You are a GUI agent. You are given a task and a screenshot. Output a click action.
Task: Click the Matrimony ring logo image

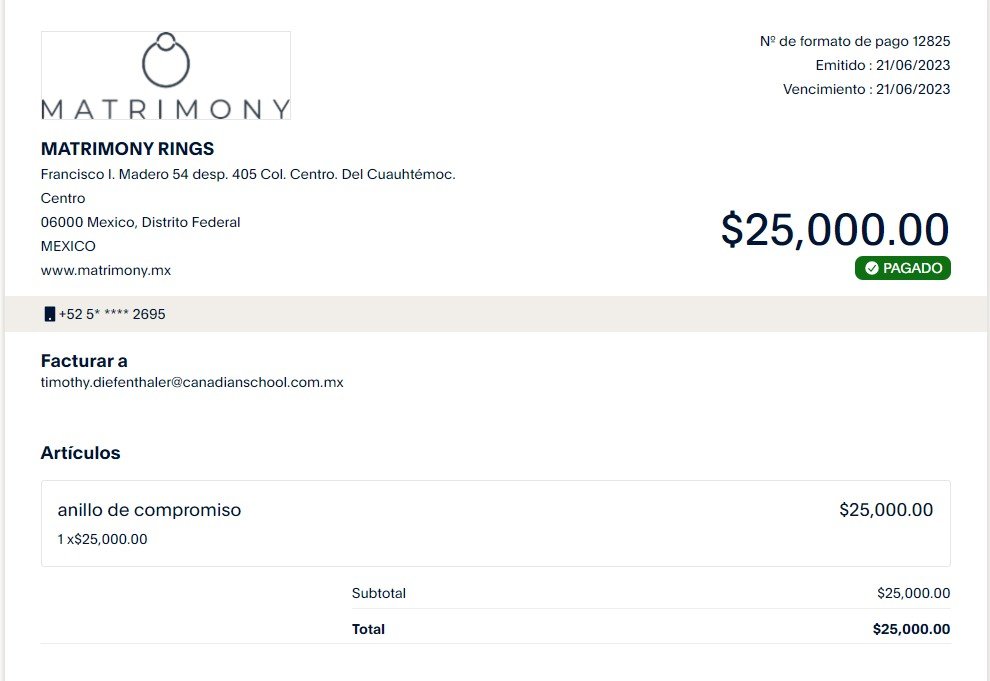pyautogui.click(x=165, y=76)
